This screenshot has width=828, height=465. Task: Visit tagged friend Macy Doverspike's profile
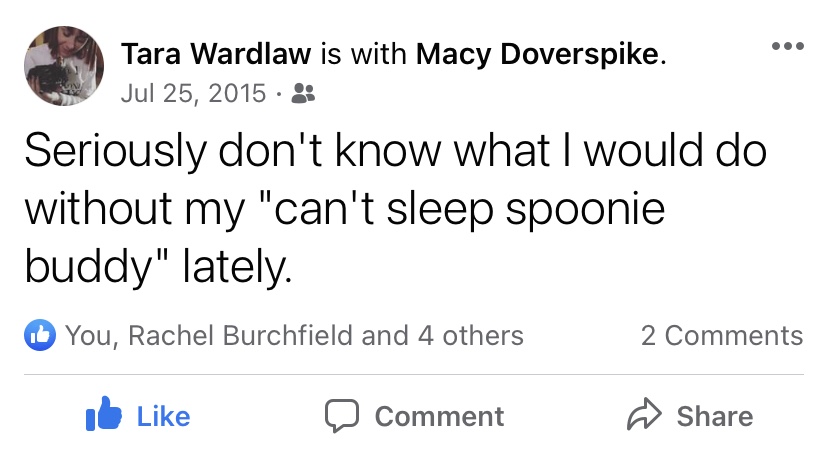(537, 54)
